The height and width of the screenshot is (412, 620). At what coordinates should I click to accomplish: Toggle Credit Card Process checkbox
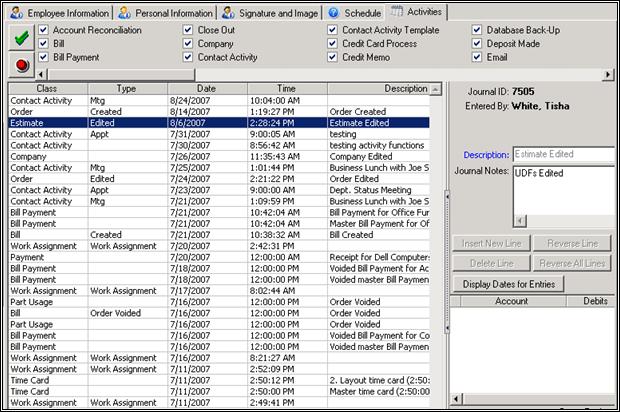(x=333, y=43)
